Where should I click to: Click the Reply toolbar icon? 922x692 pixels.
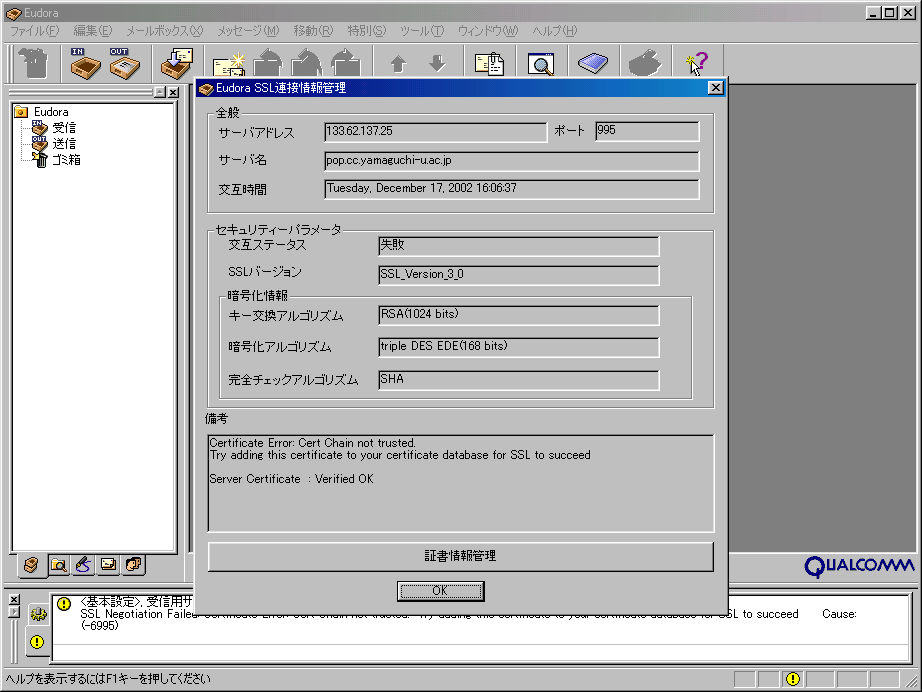coord(268,63)
